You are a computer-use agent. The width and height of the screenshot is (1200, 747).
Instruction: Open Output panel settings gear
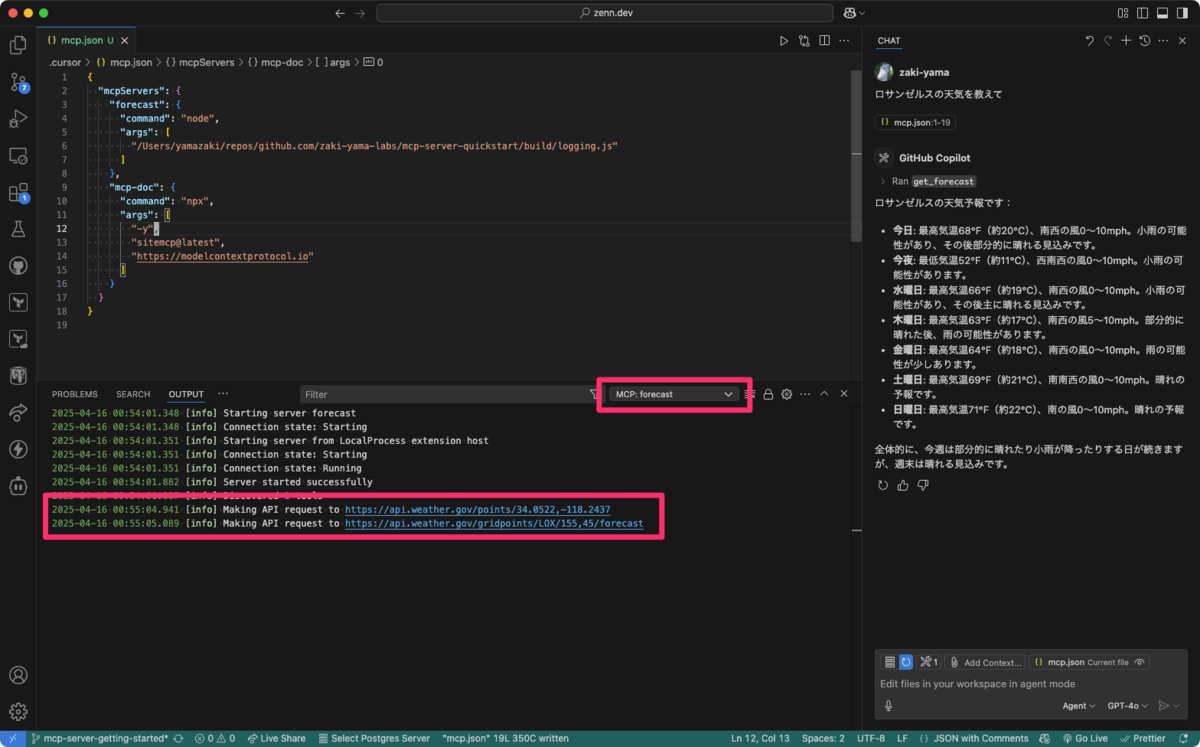point(787,394)
